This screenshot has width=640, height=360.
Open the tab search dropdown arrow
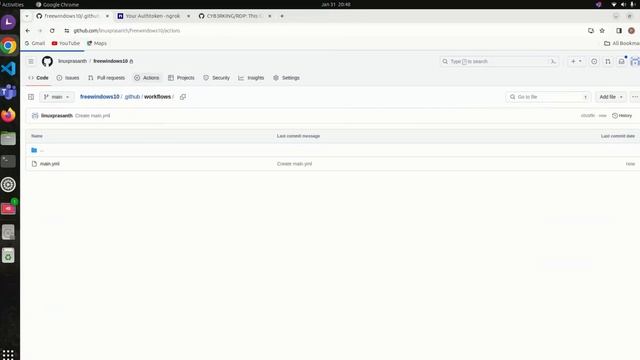point(27,16)
